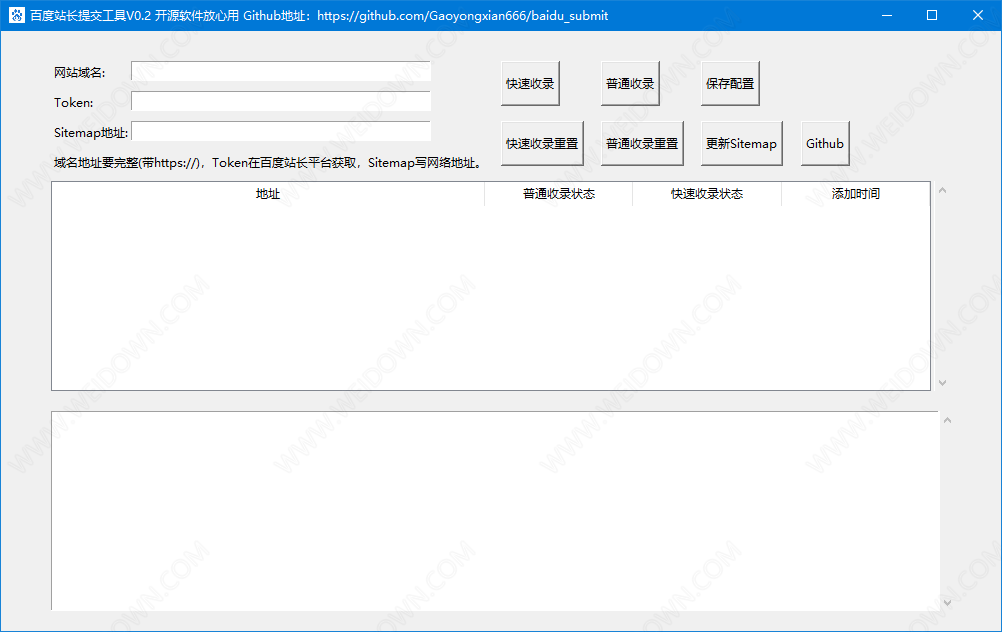Focus the 网站域名 input field
This screenshot has height=632, width=1002.
(x=281, y=71)
